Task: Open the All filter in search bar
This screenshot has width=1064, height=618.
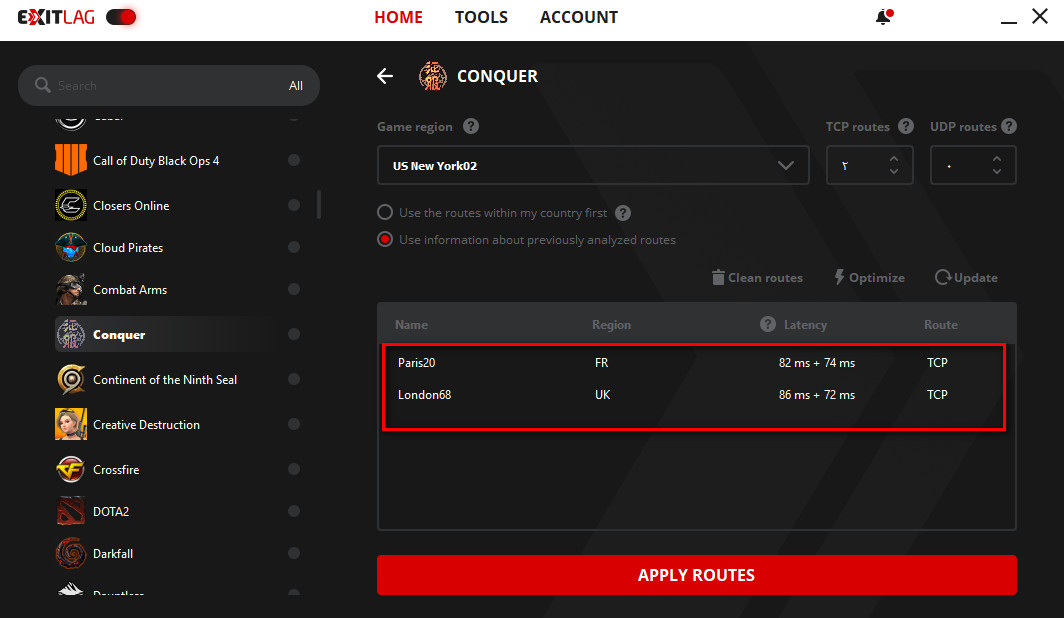Action: coord(296,85)
